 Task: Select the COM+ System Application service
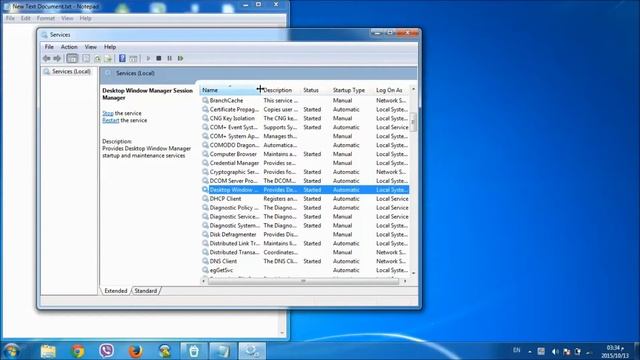pos(305,136)
